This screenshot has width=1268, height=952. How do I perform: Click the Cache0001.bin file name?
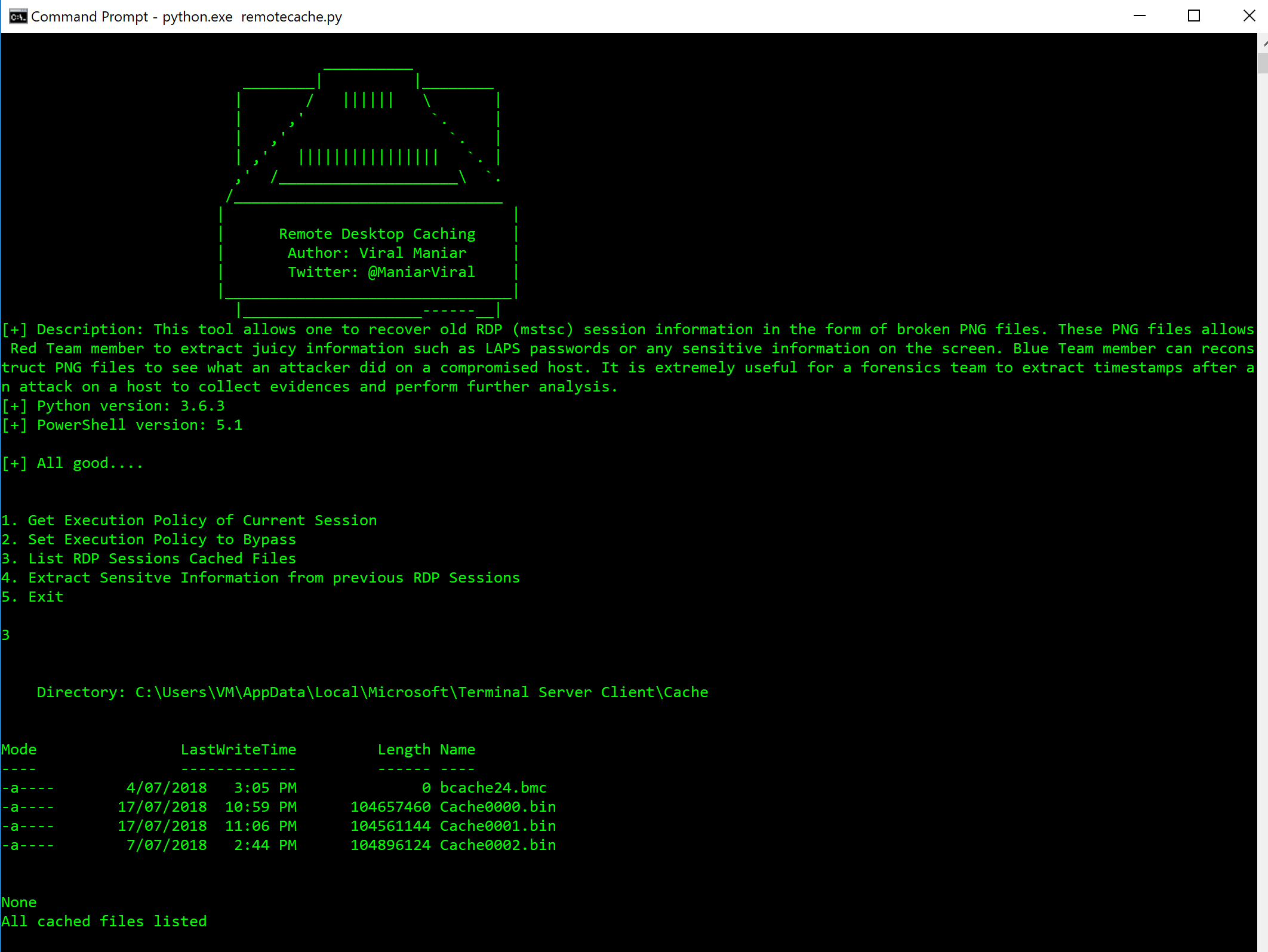tap(498, 826)
